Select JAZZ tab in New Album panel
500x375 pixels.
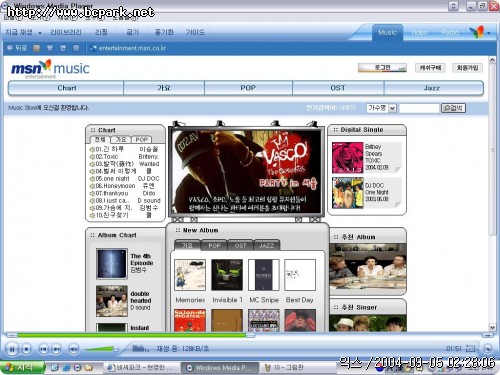pyautogui.click(x=266, y=245)
